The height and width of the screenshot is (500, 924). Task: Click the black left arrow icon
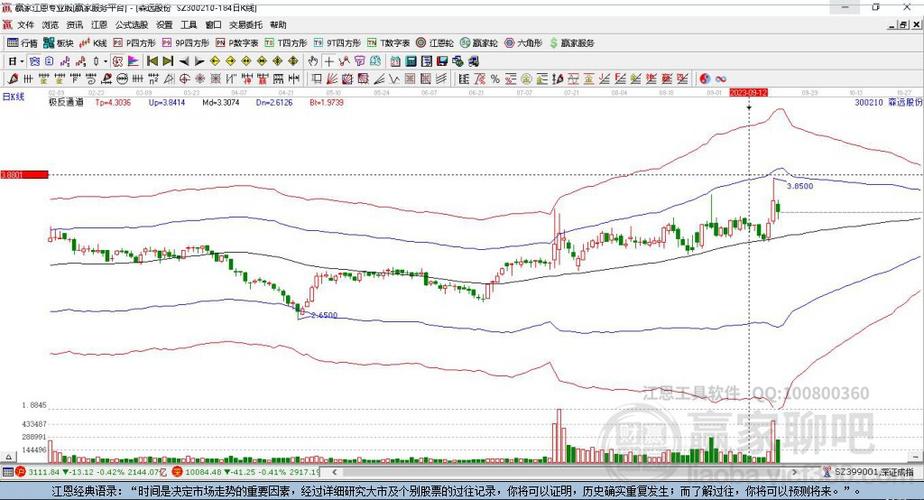[184, 61]
